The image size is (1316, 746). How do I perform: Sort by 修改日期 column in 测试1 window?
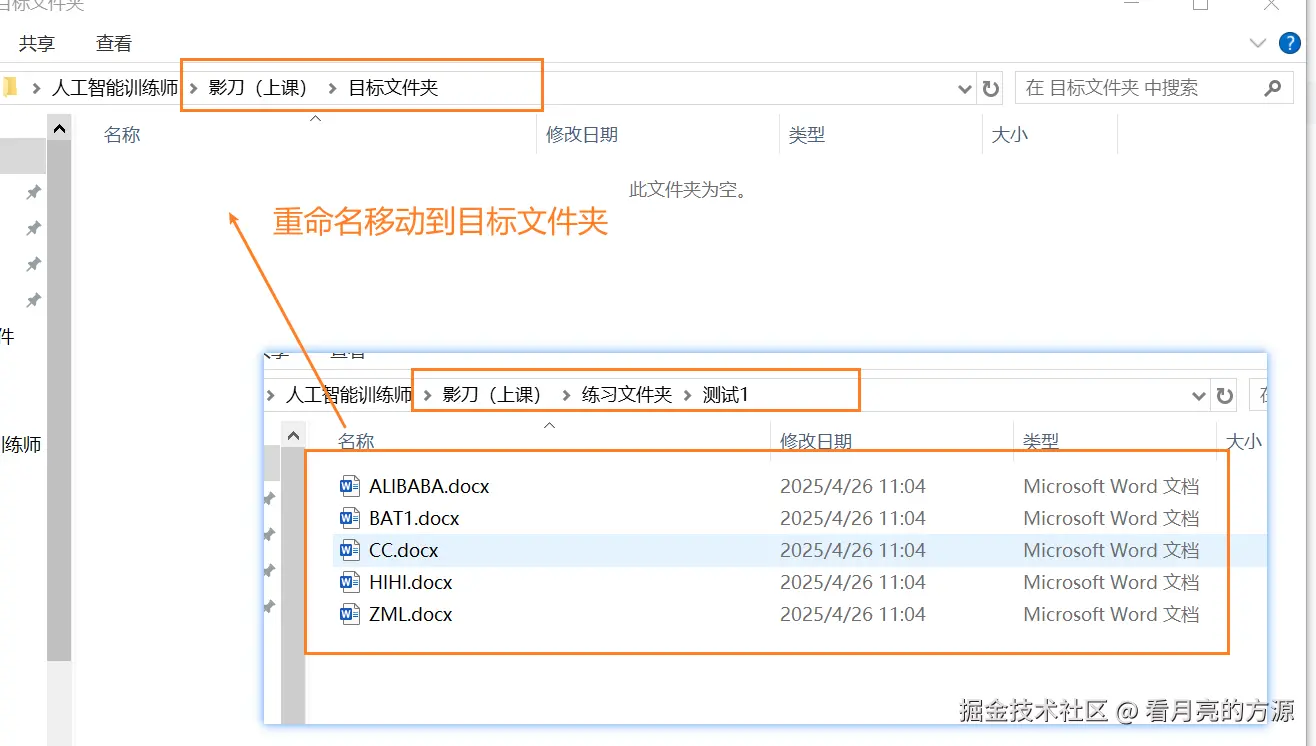coord(816,441)
